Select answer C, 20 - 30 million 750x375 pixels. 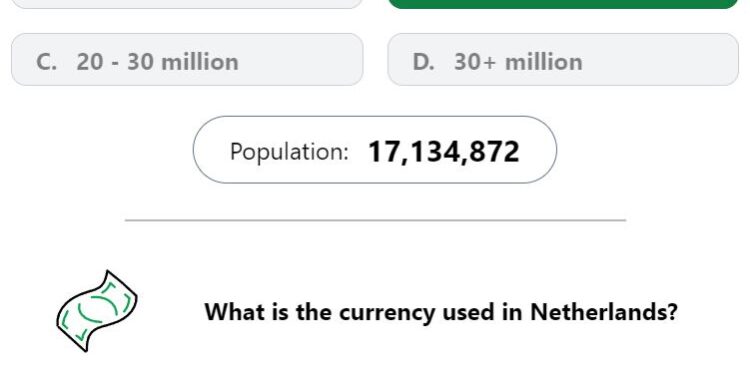pyautogui.click(x=187, y=60)
